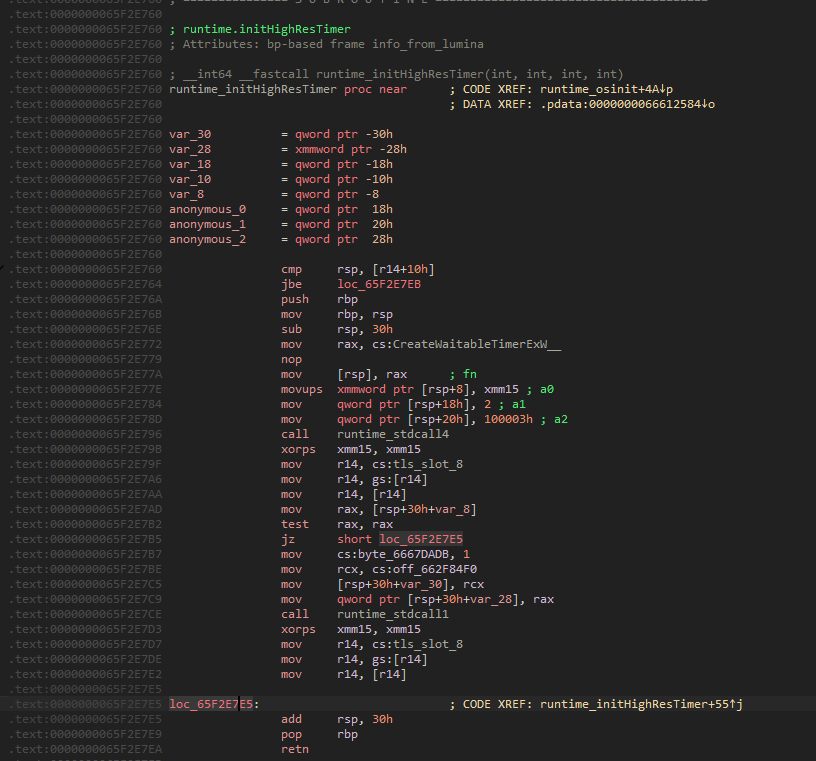Image resolution: width=816 pixels, height=761 pixels.
Task: Follow the runtime_initHighResTimer+55 xref
Action: click(641, 704)
